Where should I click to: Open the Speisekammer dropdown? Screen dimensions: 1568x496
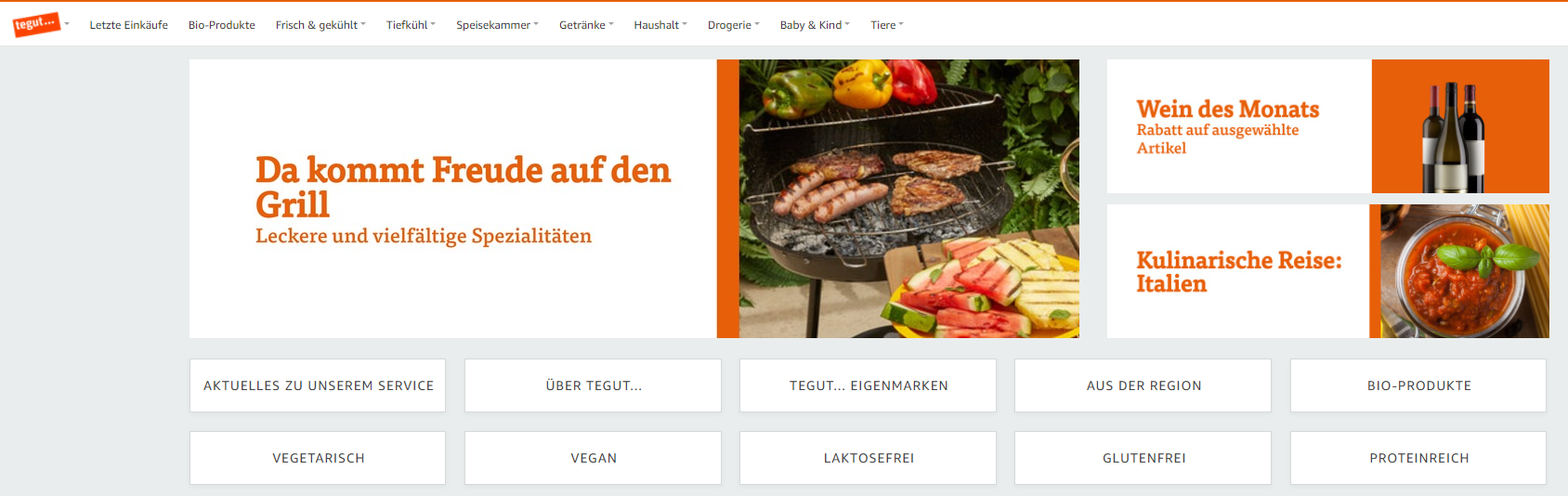[497, 25]
